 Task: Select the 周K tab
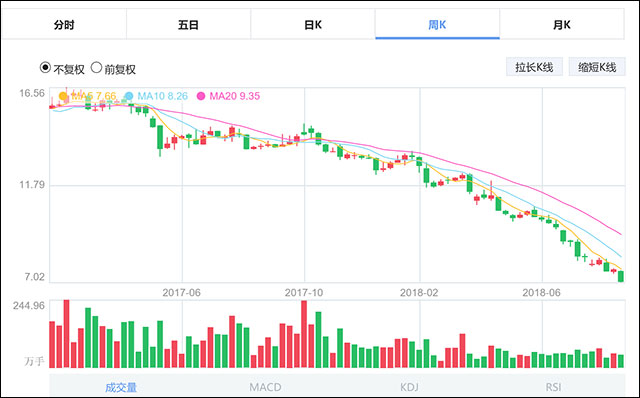[437, 25]
